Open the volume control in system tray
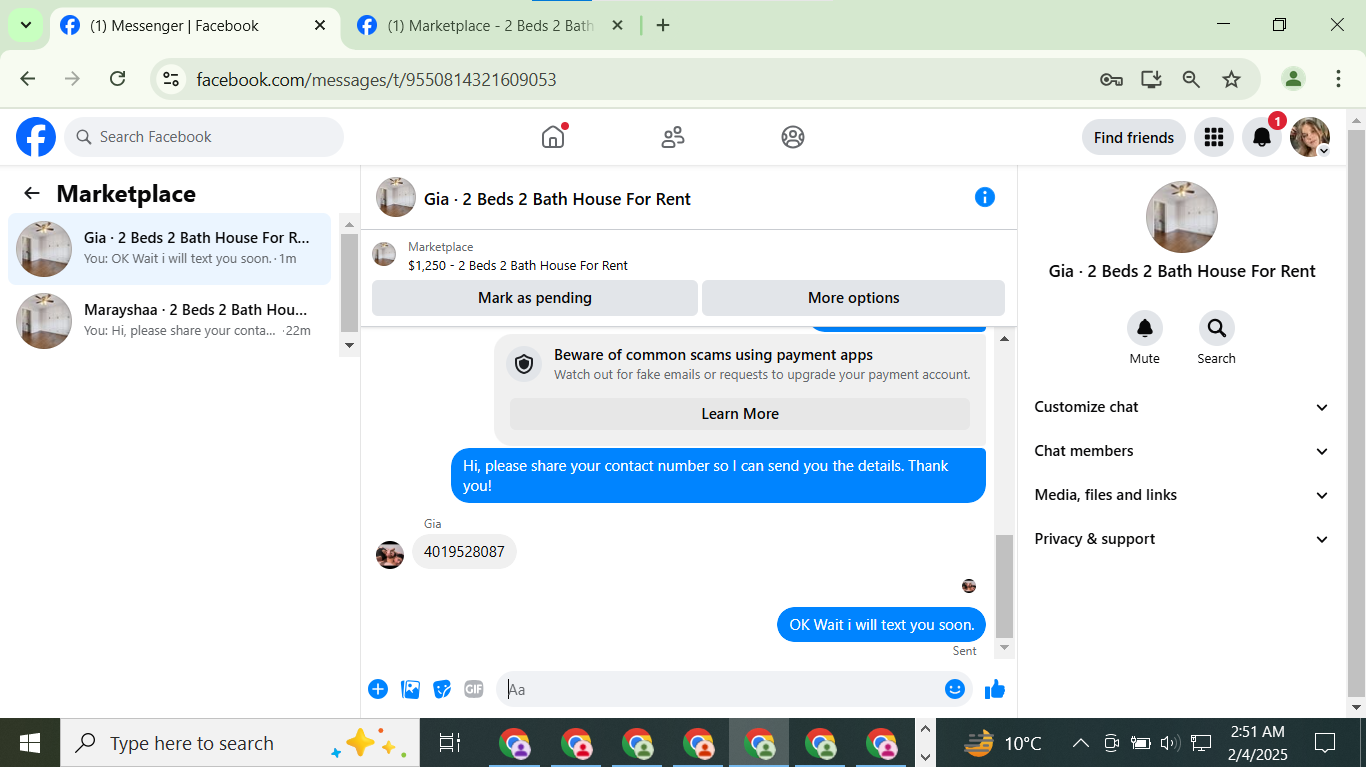Image resolution: width=1366 pixels, height=767 pixels. pyautogui.click(x=1169, y=743)
